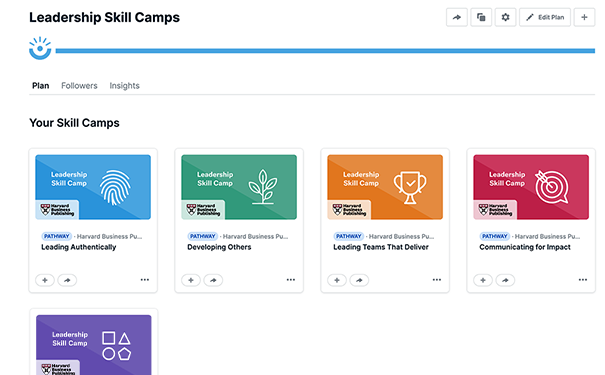
Task: Click Harvard Business Pu... under Developing Others
Action: (255, 236)
